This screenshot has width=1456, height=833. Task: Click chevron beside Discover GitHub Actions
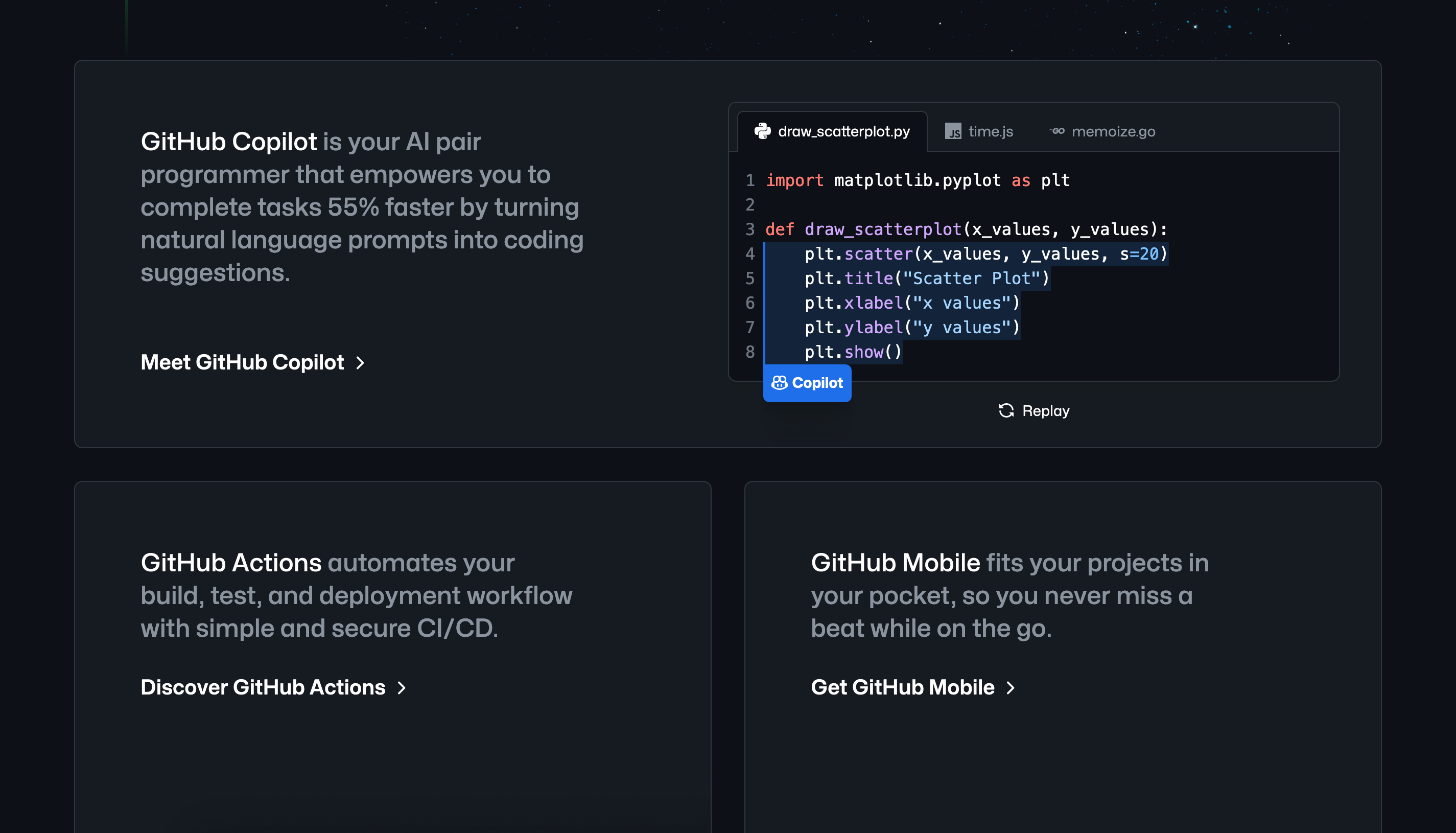click(402, 688)
